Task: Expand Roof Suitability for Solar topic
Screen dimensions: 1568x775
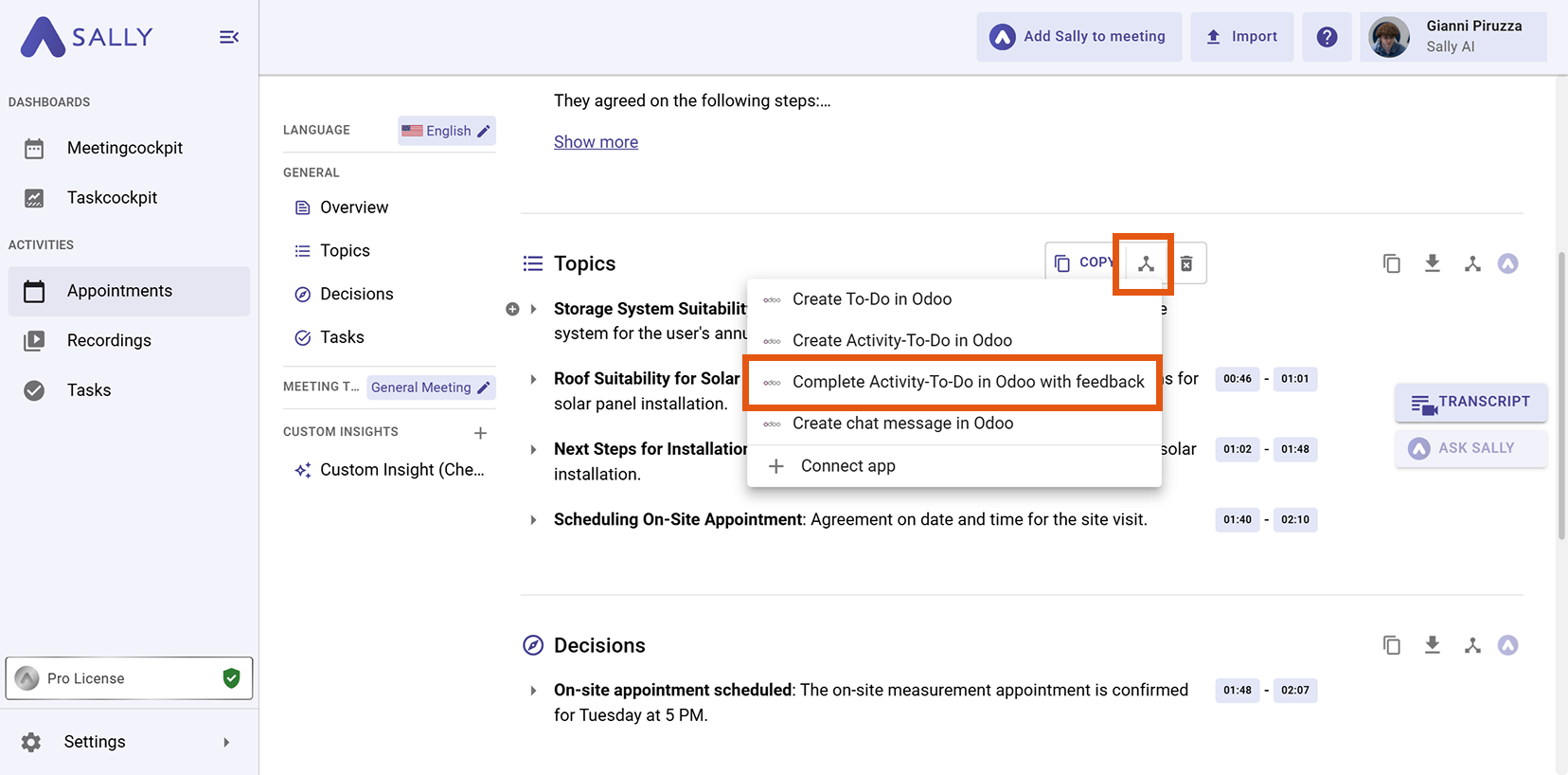Action: tap(533, 379)
